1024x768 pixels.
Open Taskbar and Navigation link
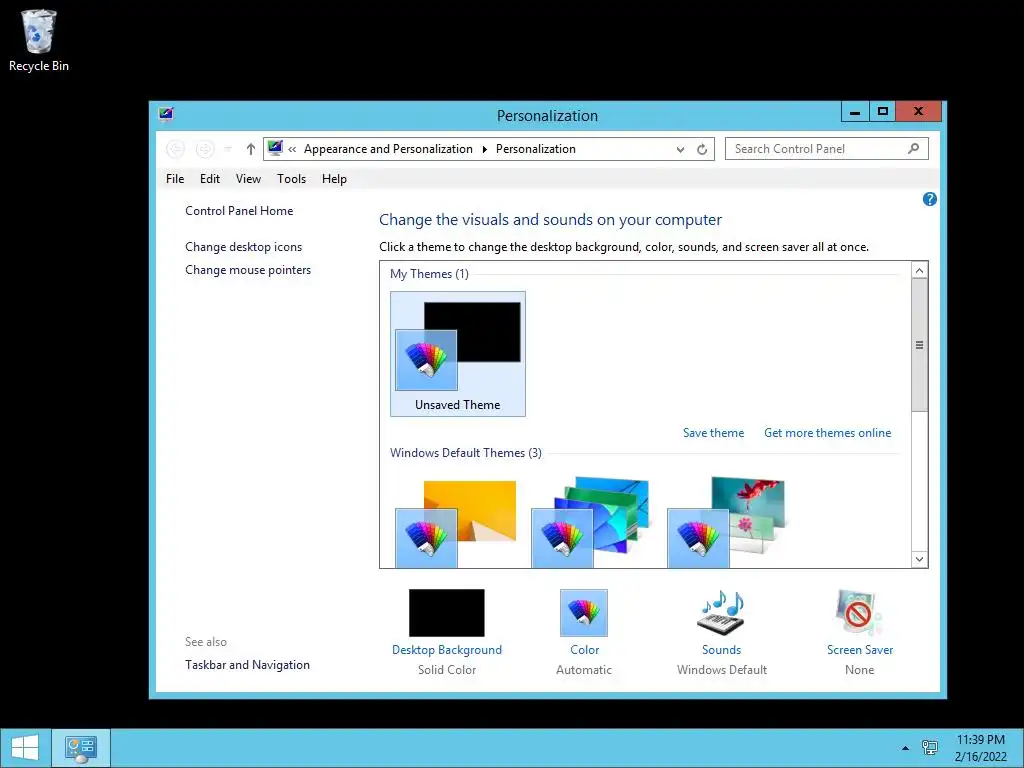248,665
